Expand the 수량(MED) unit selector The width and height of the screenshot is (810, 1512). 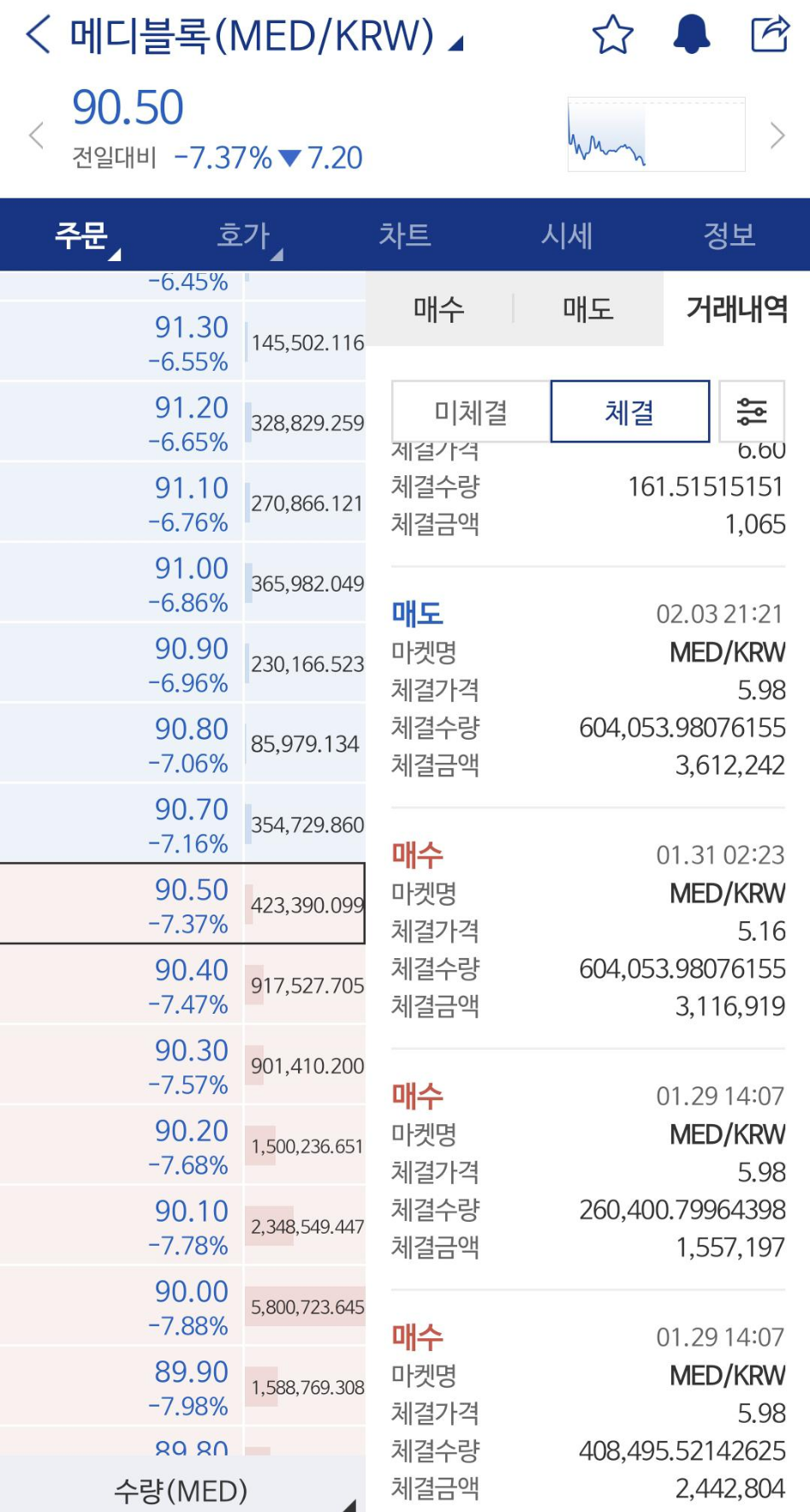(182, 1491)
